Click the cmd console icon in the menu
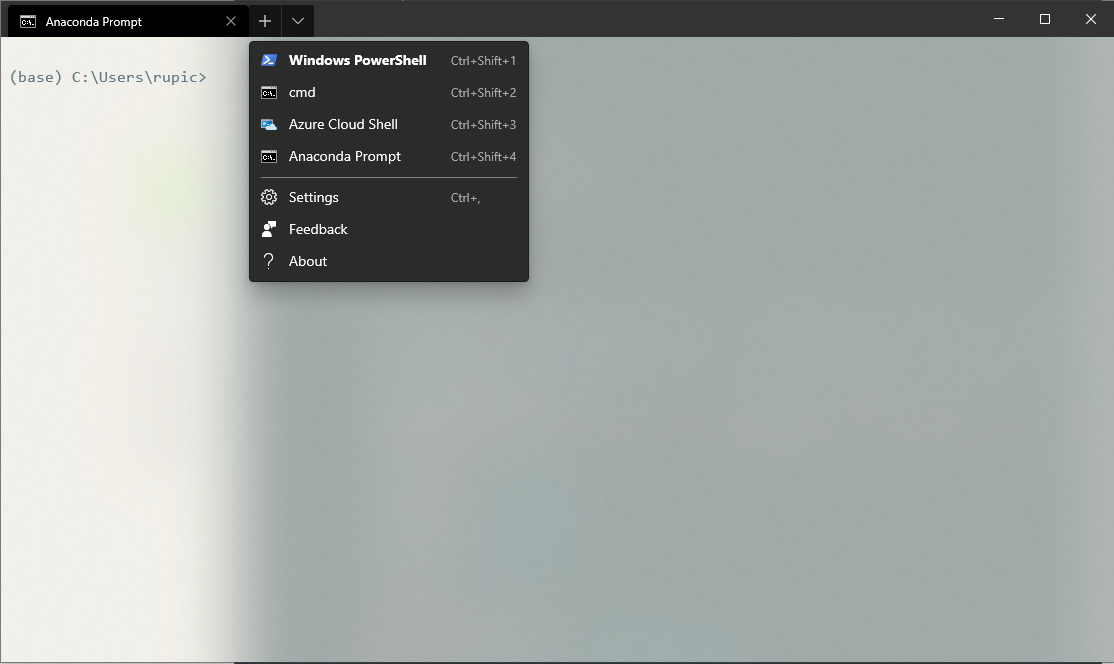 click(269, 92)
